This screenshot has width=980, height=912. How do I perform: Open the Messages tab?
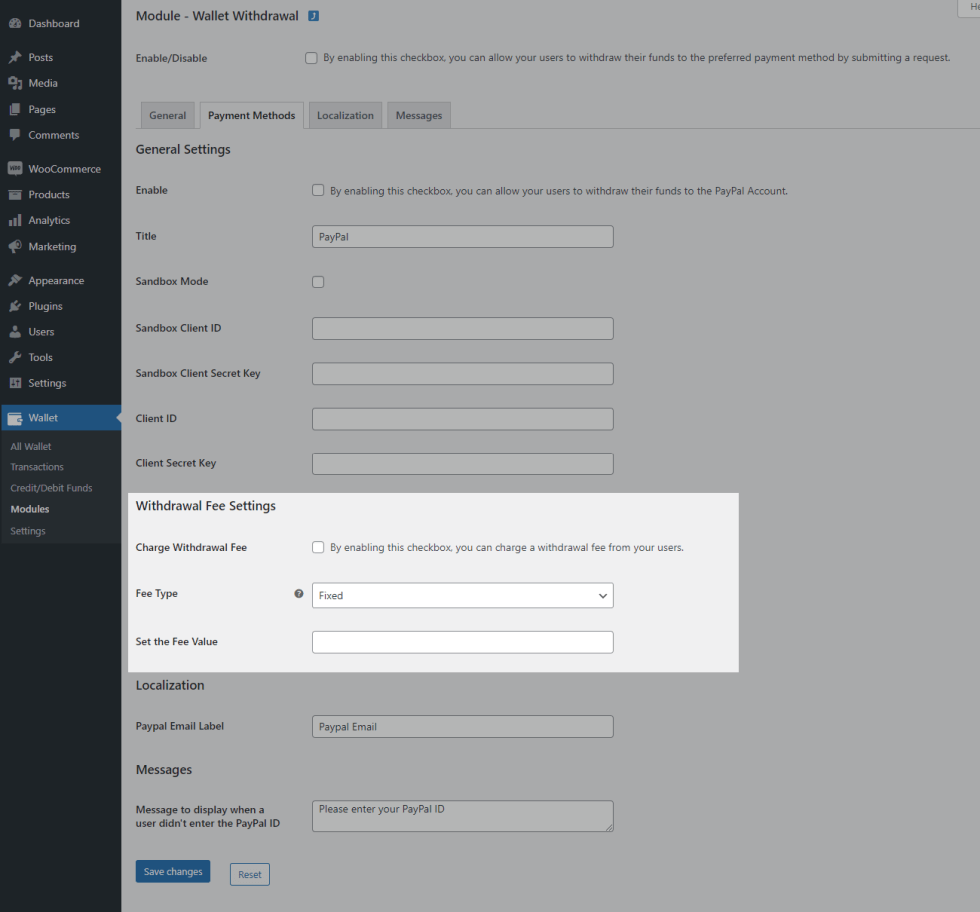point(418,115)
